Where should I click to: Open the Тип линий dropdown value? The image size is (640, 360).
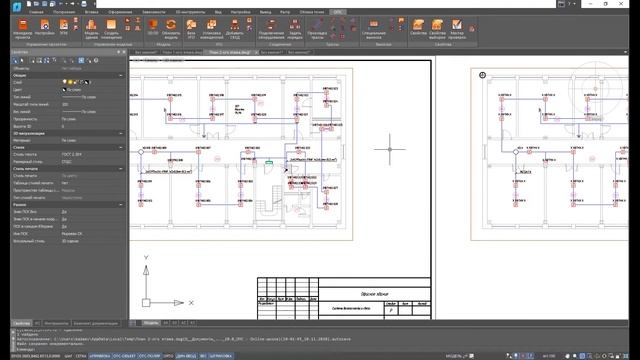tap(93, 97)
